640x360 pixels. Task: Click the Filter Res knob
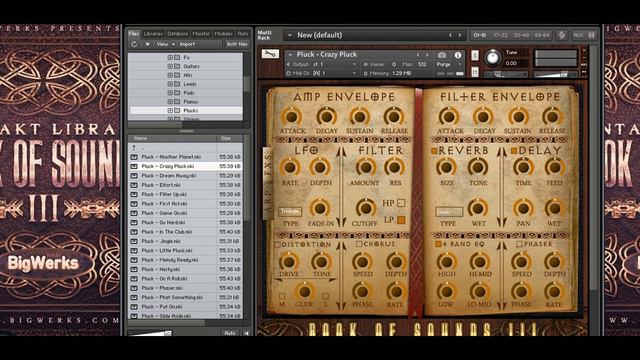(x=394, y=167)
